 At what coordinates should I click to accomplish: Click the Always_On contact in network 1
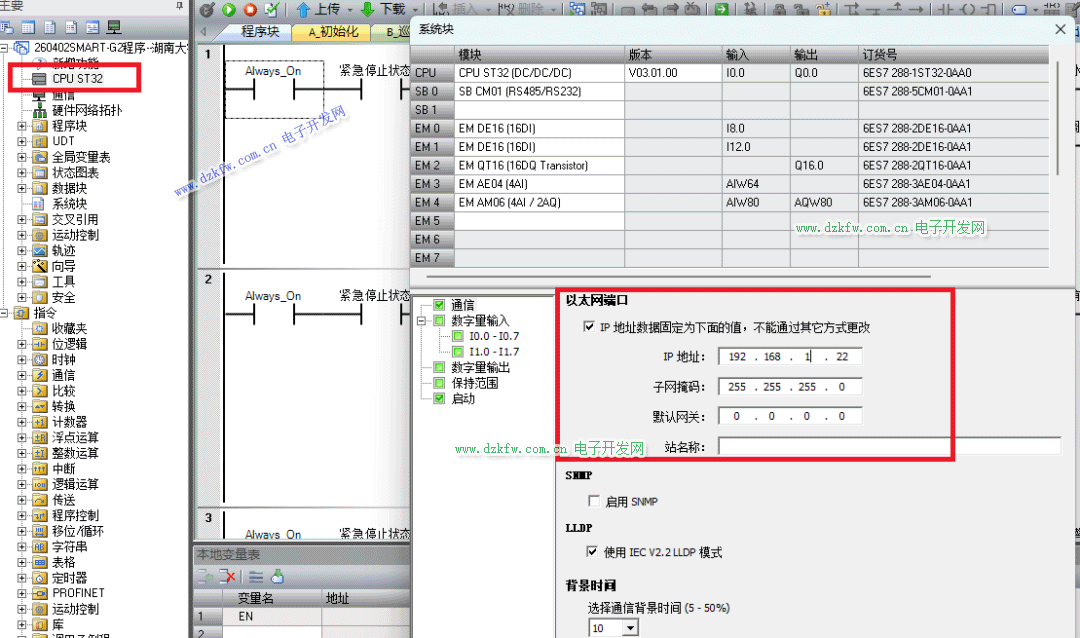(x=273, y=89)
